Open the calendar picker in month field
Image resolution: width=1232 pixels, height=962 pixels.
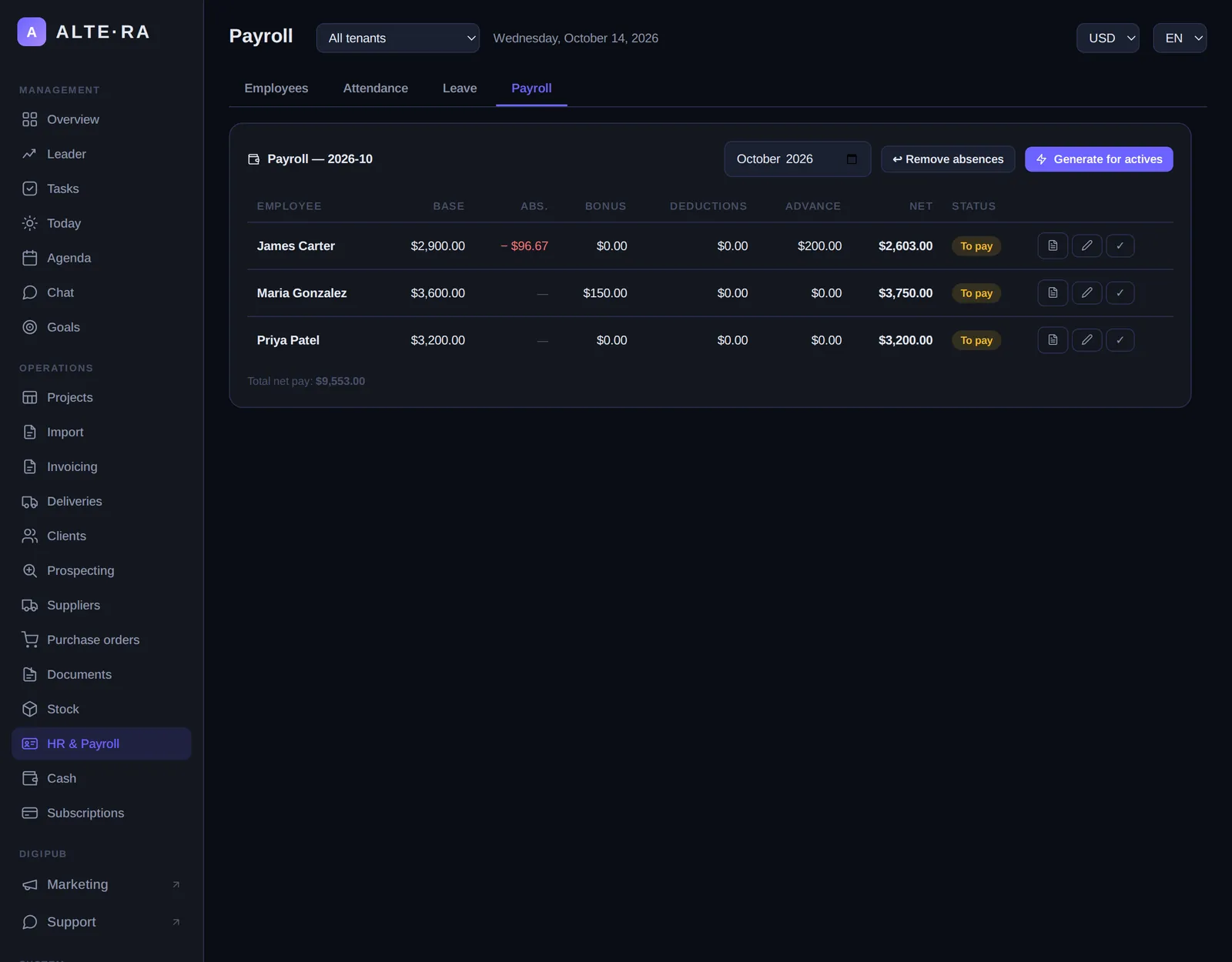[852, 159]
